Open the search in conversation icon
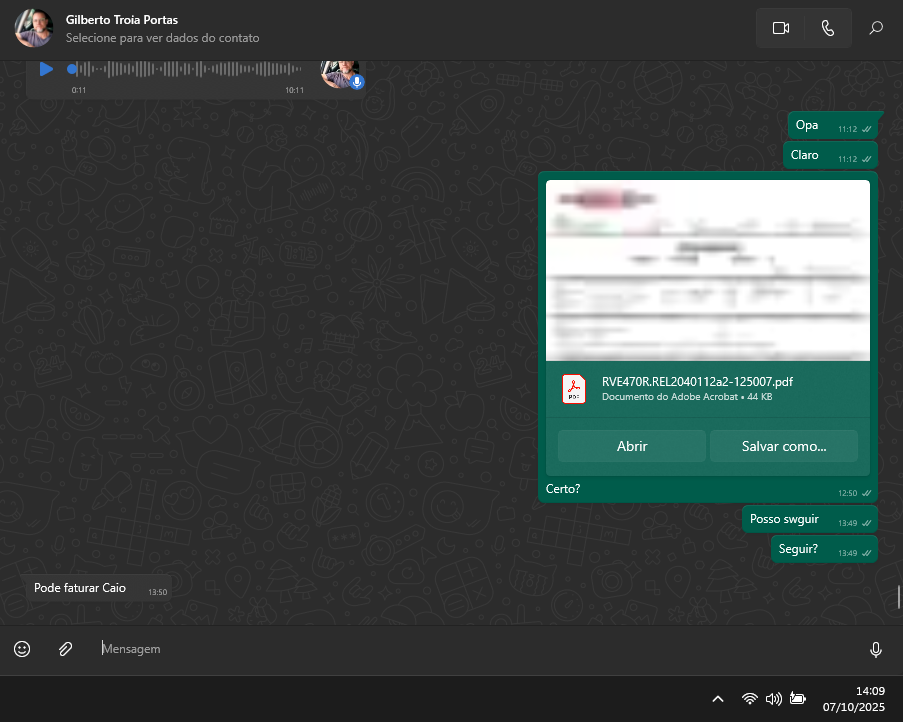 [x=876, y=28]
